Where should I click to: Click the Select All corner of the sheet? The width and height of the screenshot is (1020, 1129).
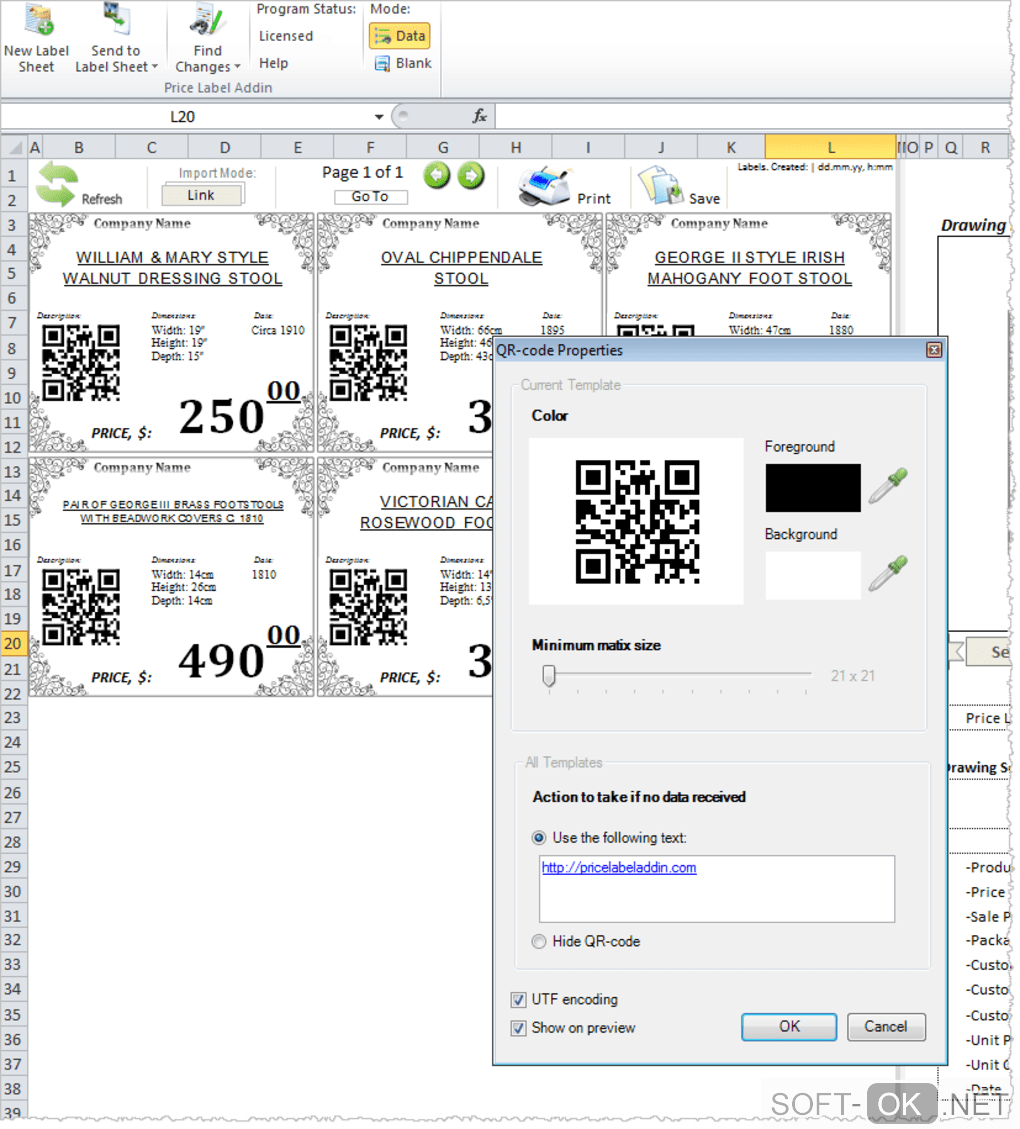click(x=14, y=148)
